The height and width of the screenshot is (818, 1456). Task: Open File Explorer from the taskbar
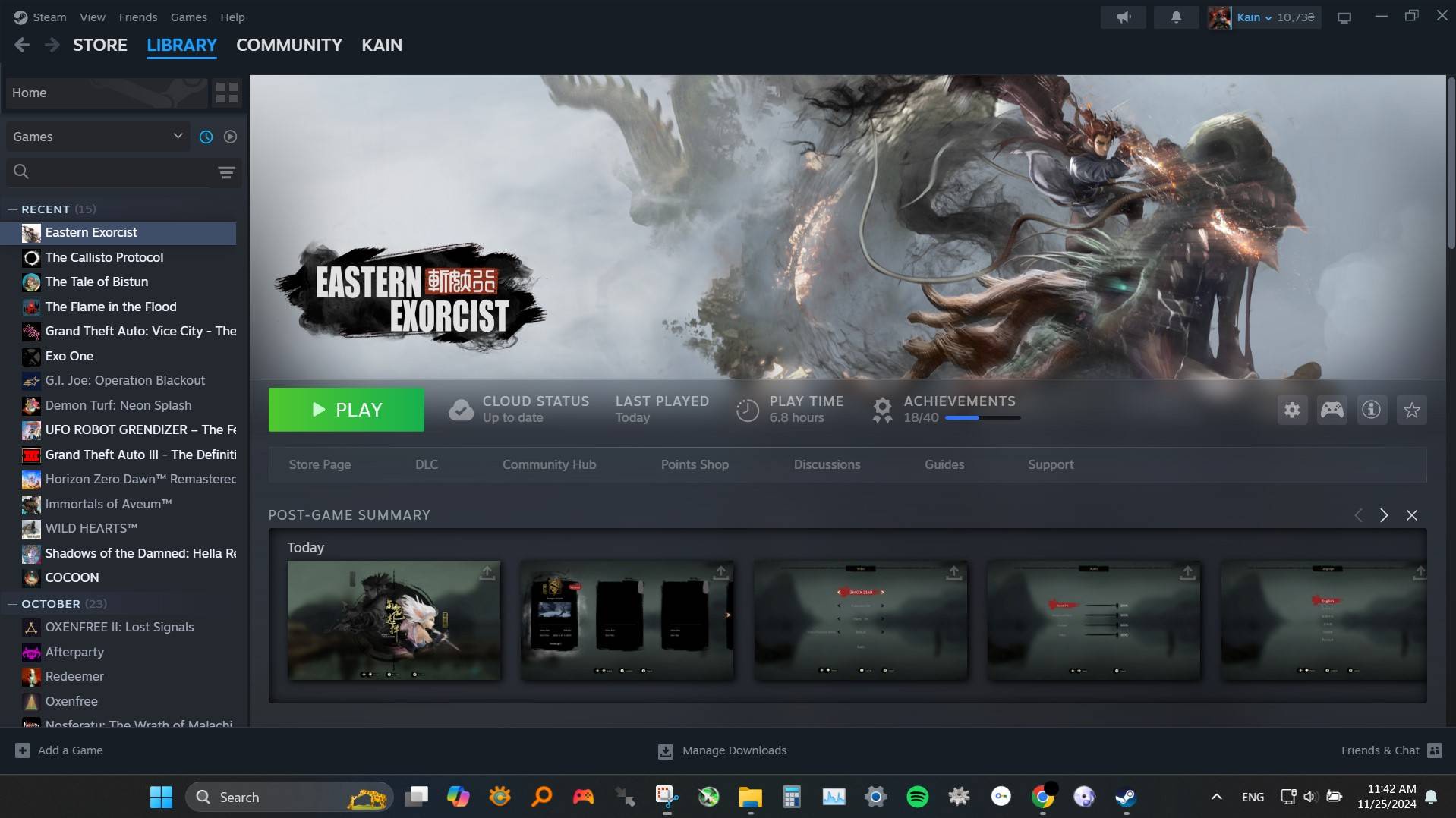tap(750, 797)
